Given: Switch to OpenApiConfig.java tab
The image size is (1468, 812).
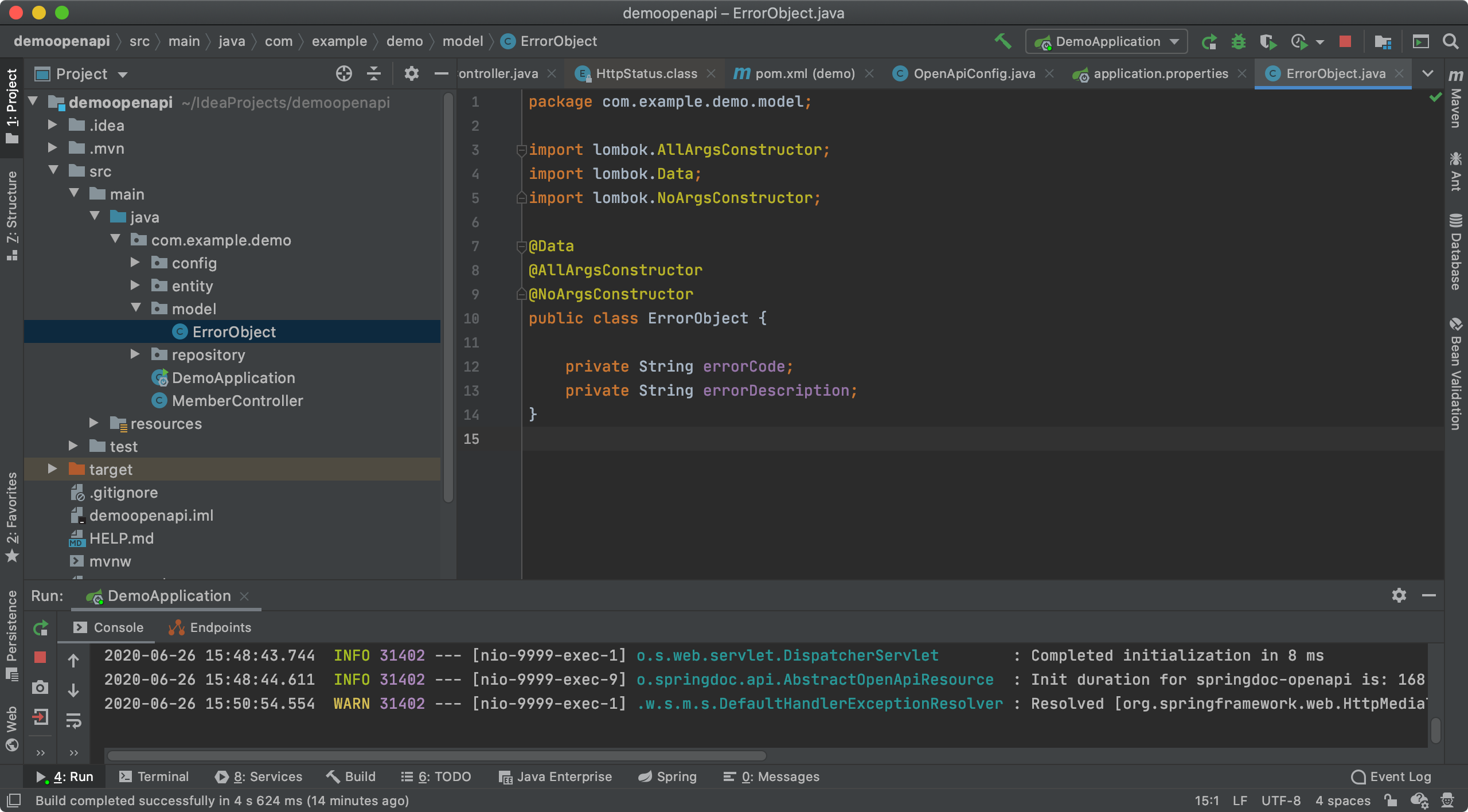Looking at the screenshot, I should coord(974,73).
